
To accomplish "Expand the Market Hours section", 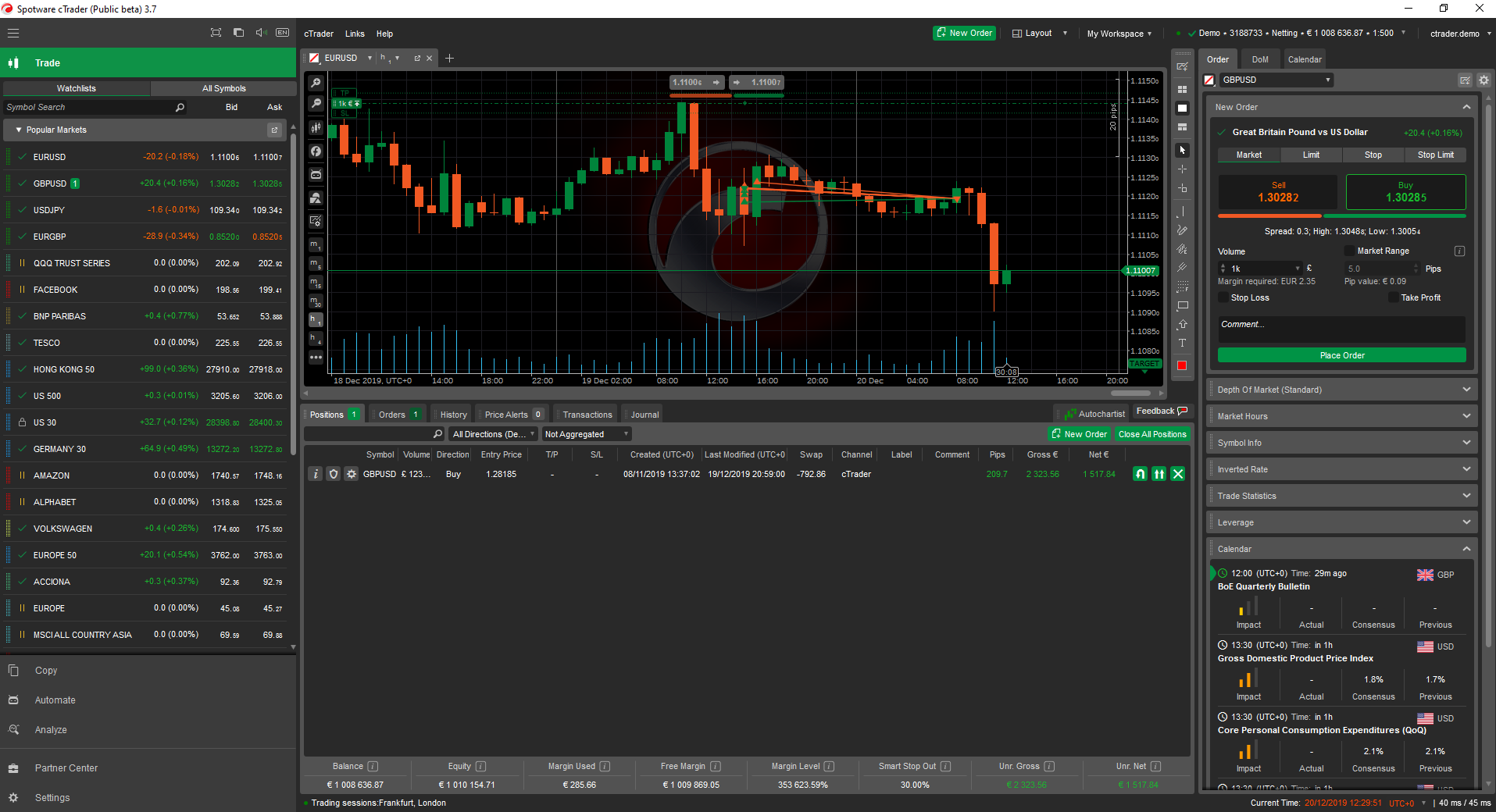I will click(1342, 416).
